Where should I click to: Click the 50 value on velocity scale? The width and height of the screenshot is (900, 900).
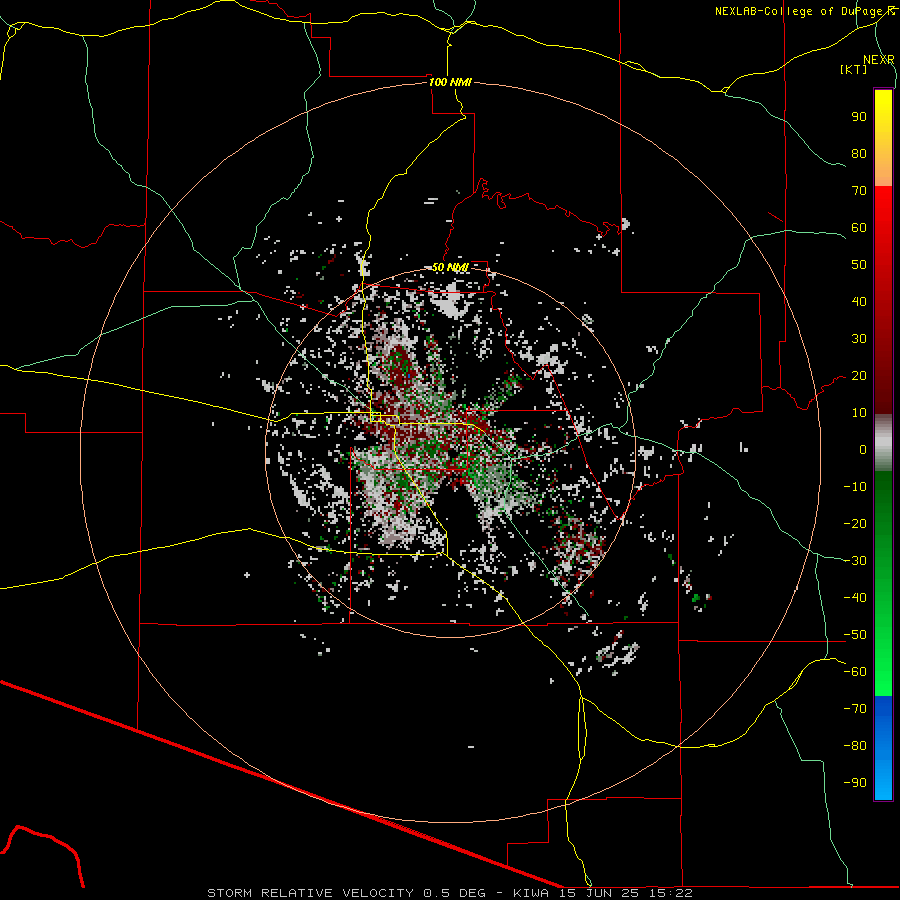click(x=859, y=265)
